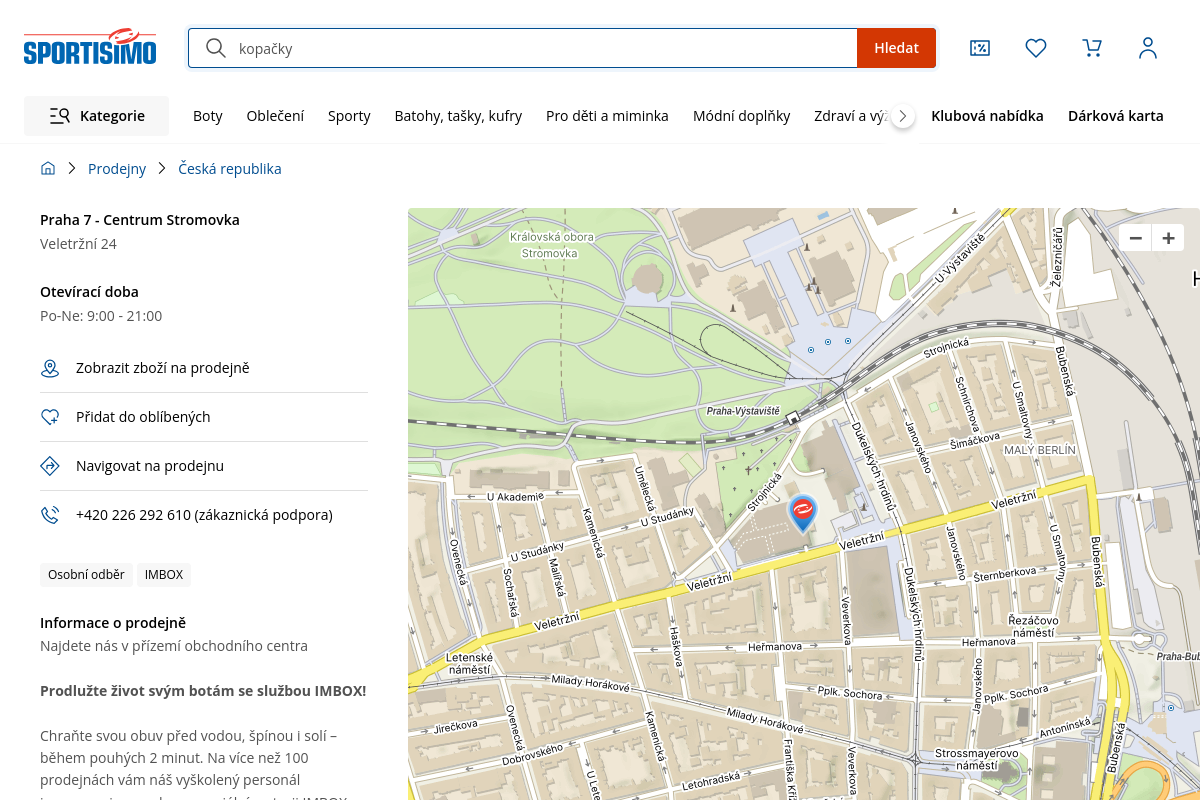The width and height of the screenshot is (1200, 800).
Task: Zoom in on the map
Action: (x=1168, y=238)
